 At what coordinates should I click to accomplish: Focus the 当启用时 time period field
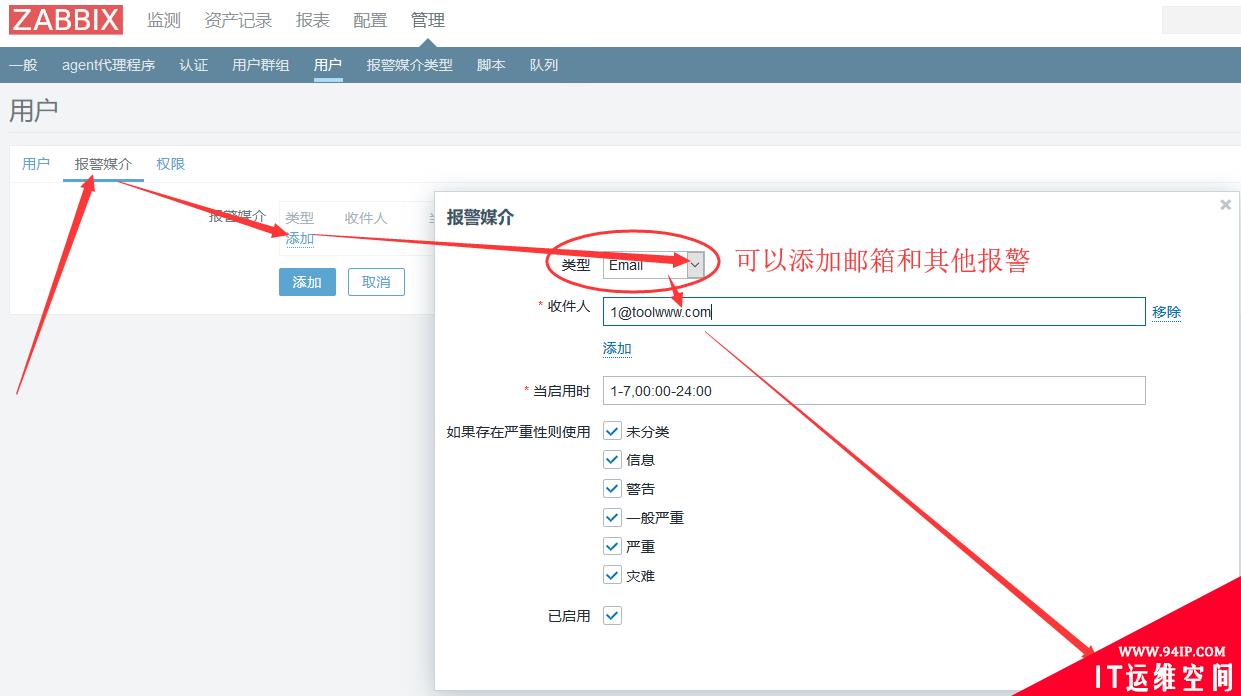pos(874,390)
